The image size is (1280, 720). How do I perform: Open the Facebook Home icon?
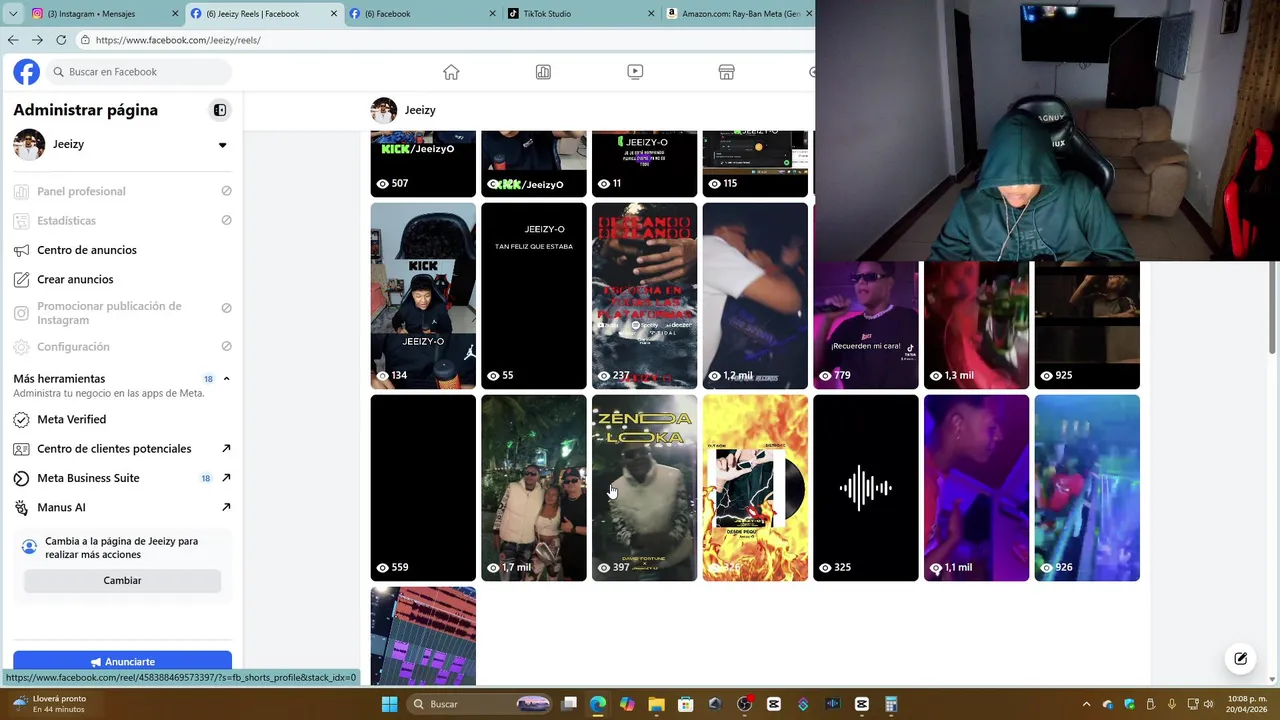[x=451, y=72]
